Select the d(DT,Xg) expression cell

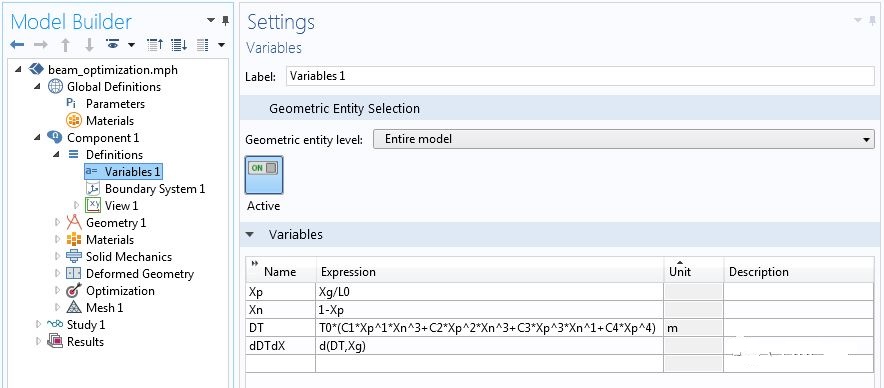click(x=489, y=346)
